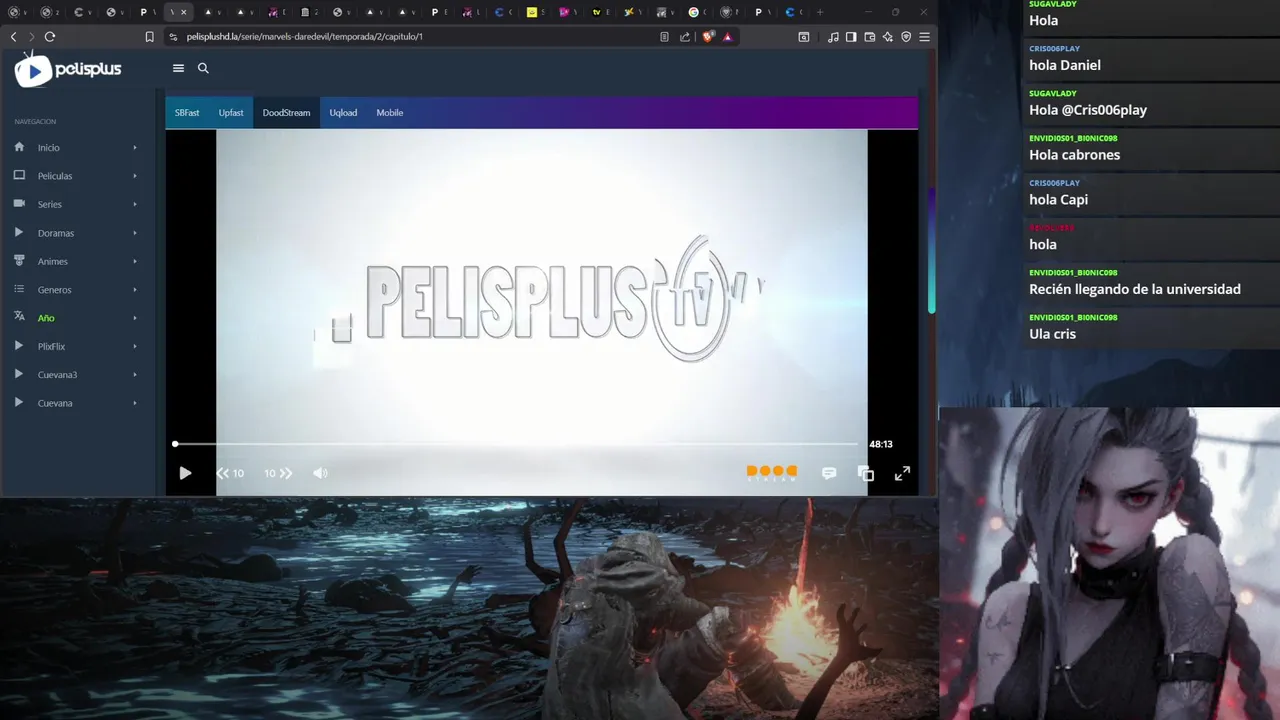
Task: Switch to the SBFast server tab
Action: (187, 113)
